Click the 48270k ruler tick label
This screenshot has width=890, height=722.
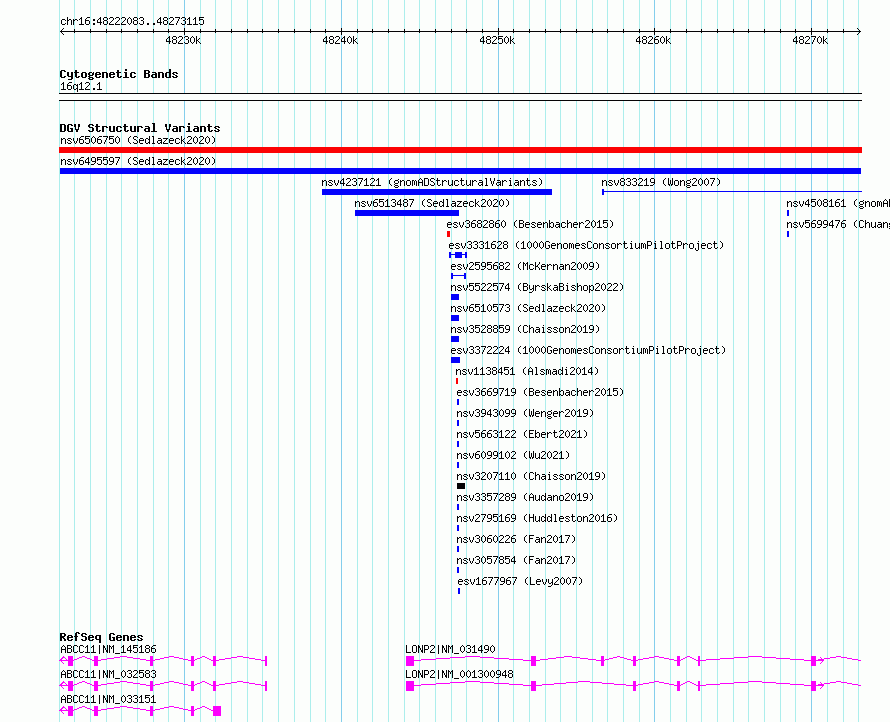(810, 40)
